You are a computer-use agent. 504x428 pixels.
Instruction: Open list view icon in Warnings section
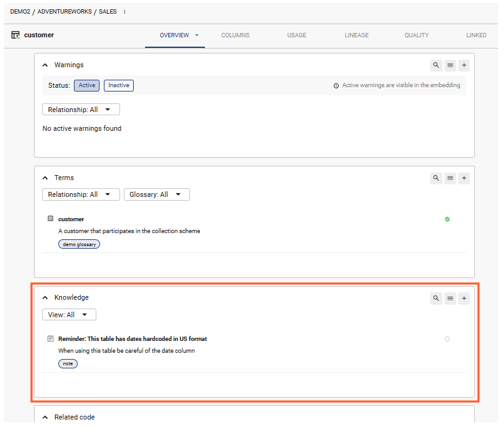click(450, 65)
